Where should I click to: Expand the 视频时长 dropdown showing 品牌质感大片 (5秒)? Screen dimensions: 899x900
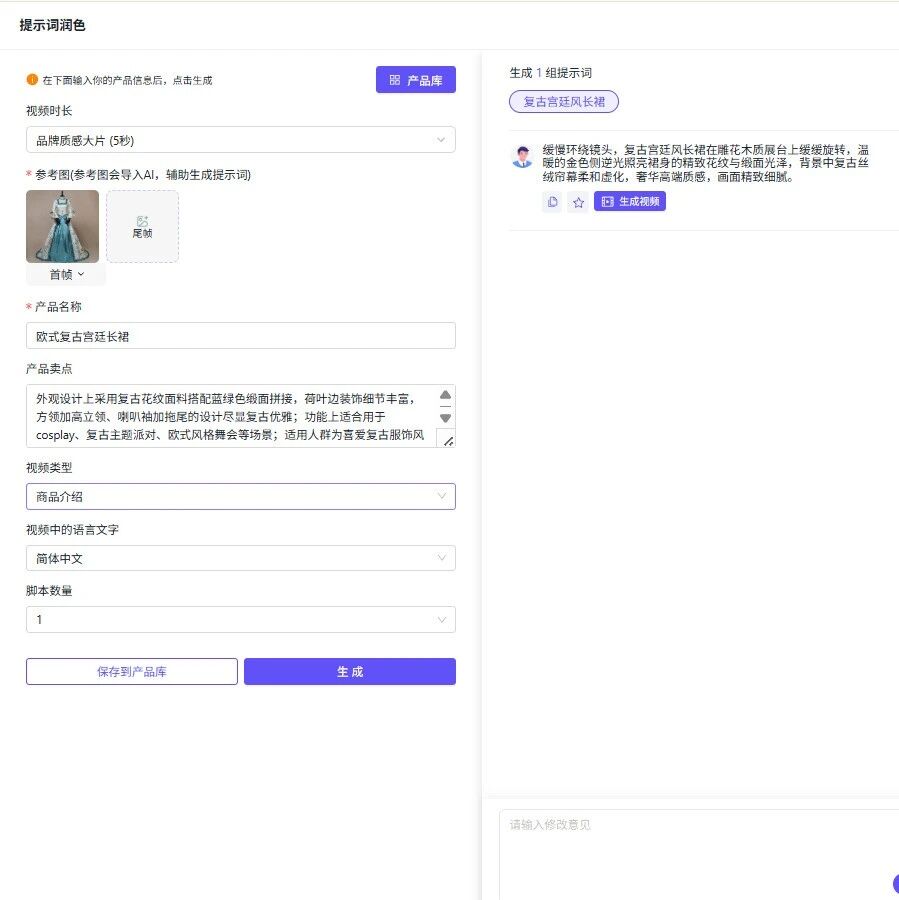pos(241,140)
